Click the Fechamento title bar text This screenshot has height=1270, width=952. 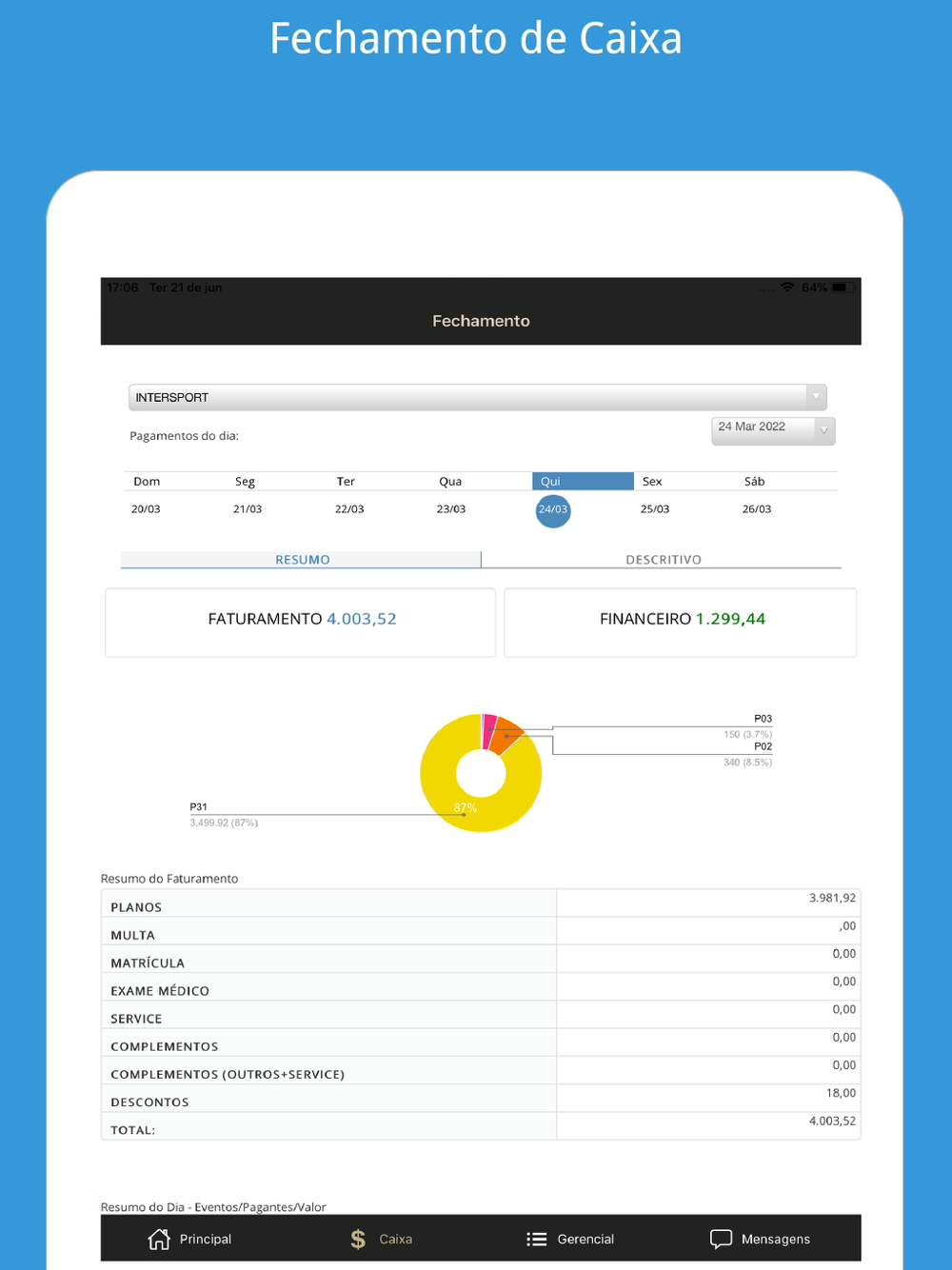coord(481,321)
